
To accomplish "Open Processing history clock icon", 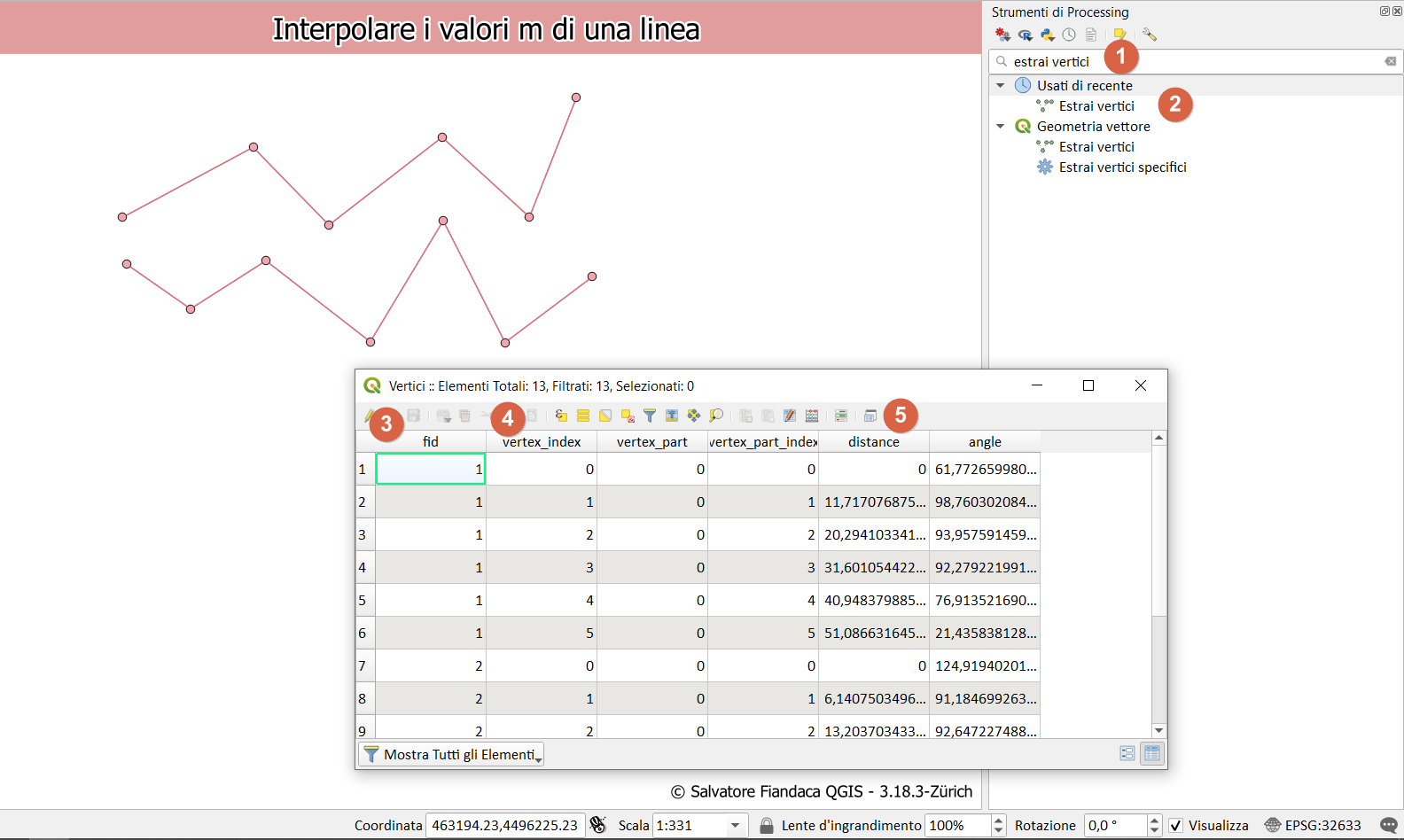I will [1069, 35].
